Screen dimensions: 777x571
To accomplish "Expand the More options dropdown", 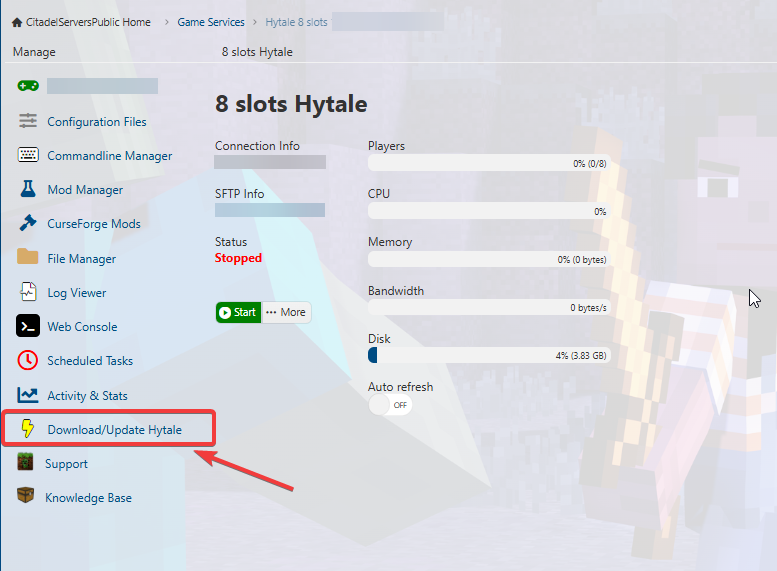I will (286, 312).
